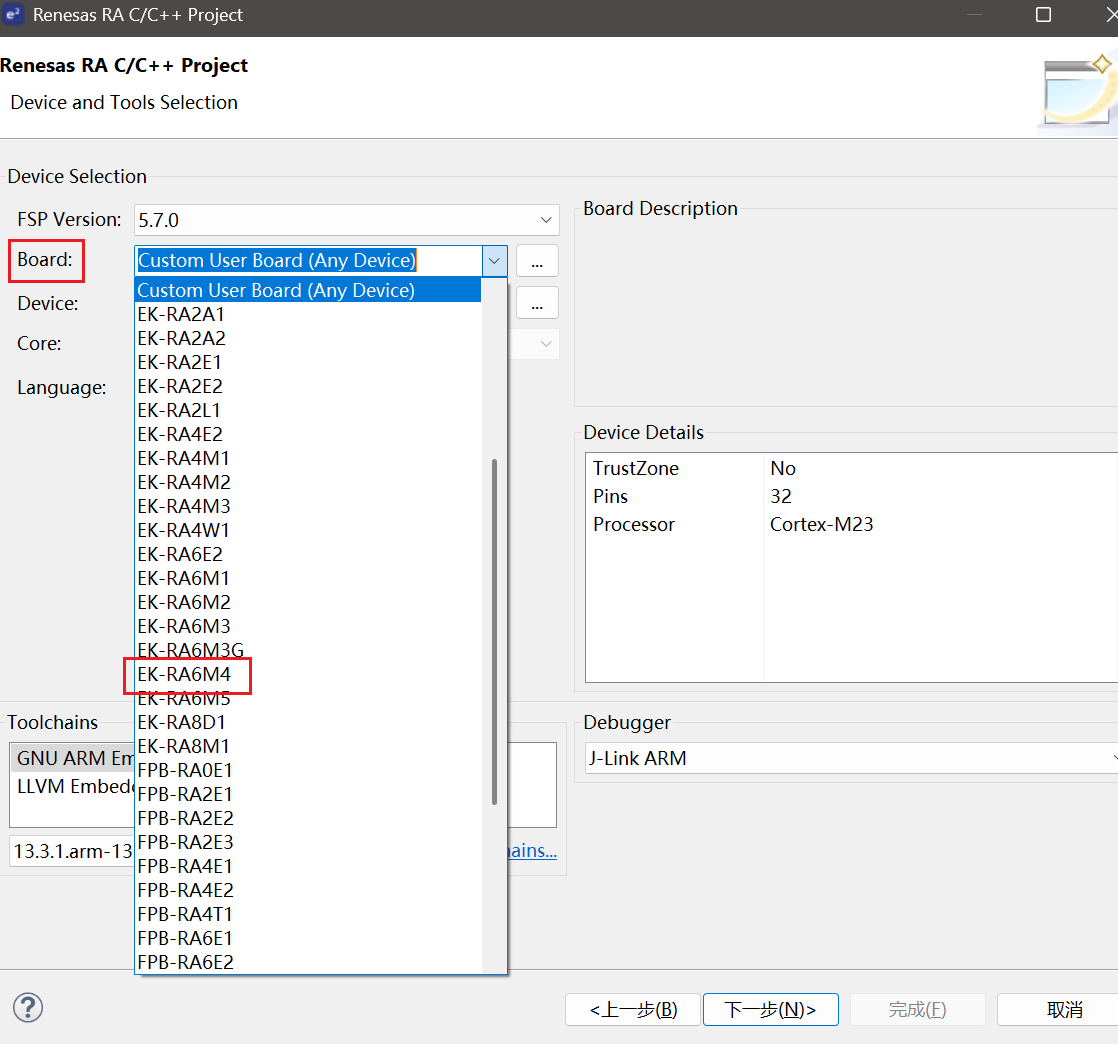Go to previous step with 上一步(B)
The width and height of the screenshot is (1118, 1044).
(632, 1010)
